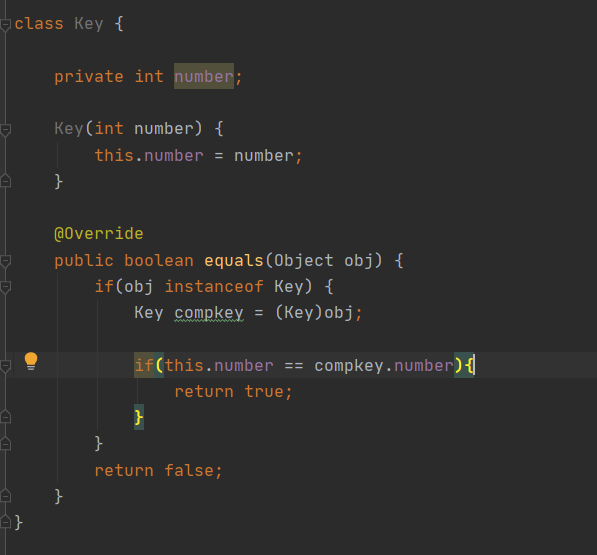Collapse the instanceof if-block fold marker
Screen dimensions: 597x555
5,287
